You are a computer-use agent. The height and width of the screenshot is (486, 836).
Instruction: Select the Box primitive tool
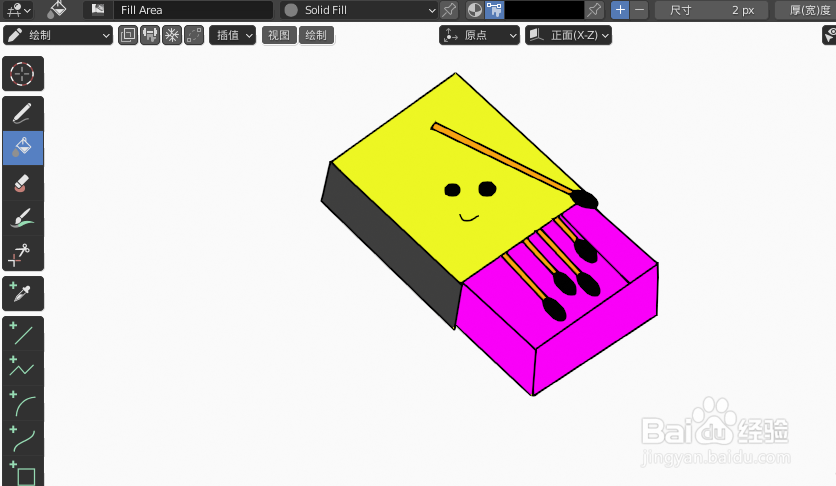pos(22,472)
